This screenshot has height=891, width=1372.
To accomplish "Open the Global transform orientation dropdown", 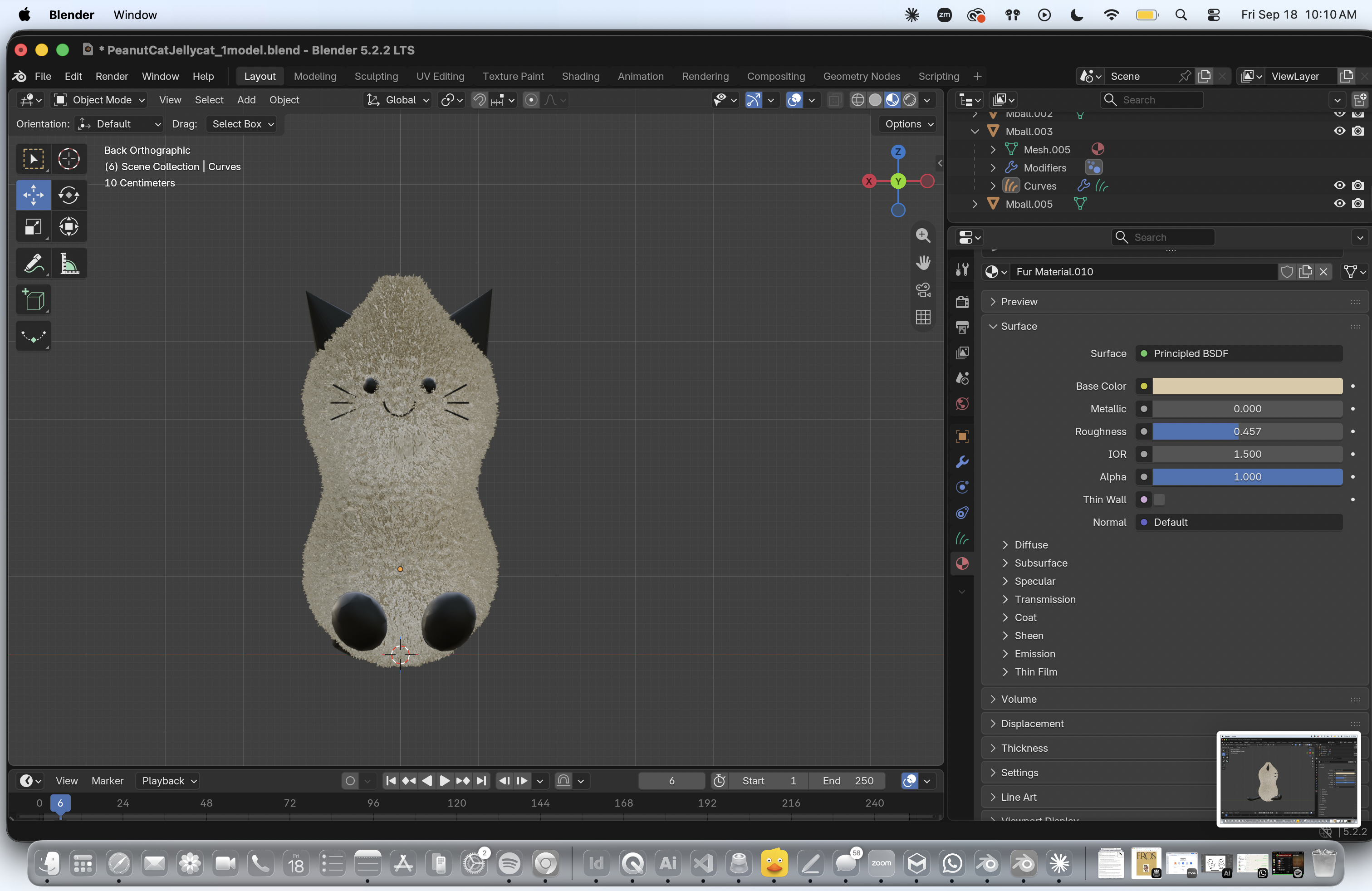I will pyautogui.click(x=398, y=100).
